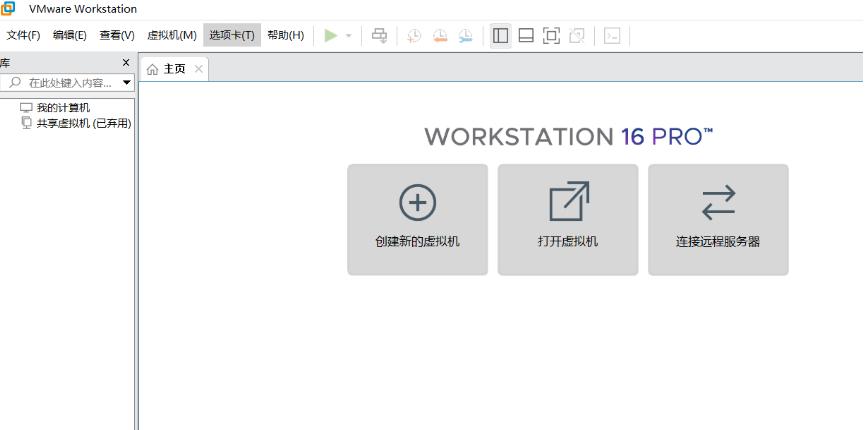Image resolution: width=868 pixels, height=430 pixels.
Task: Click the green power on play icon
Action: [x=331, y=36]
